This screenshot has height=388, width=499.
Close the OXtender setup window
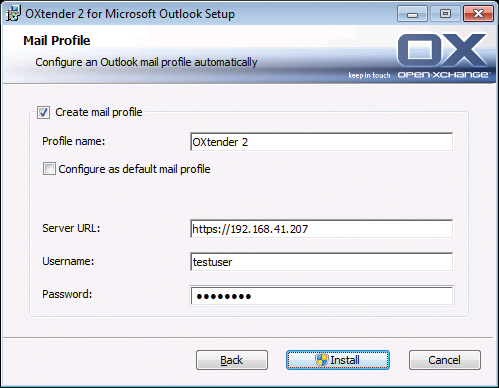478,14
